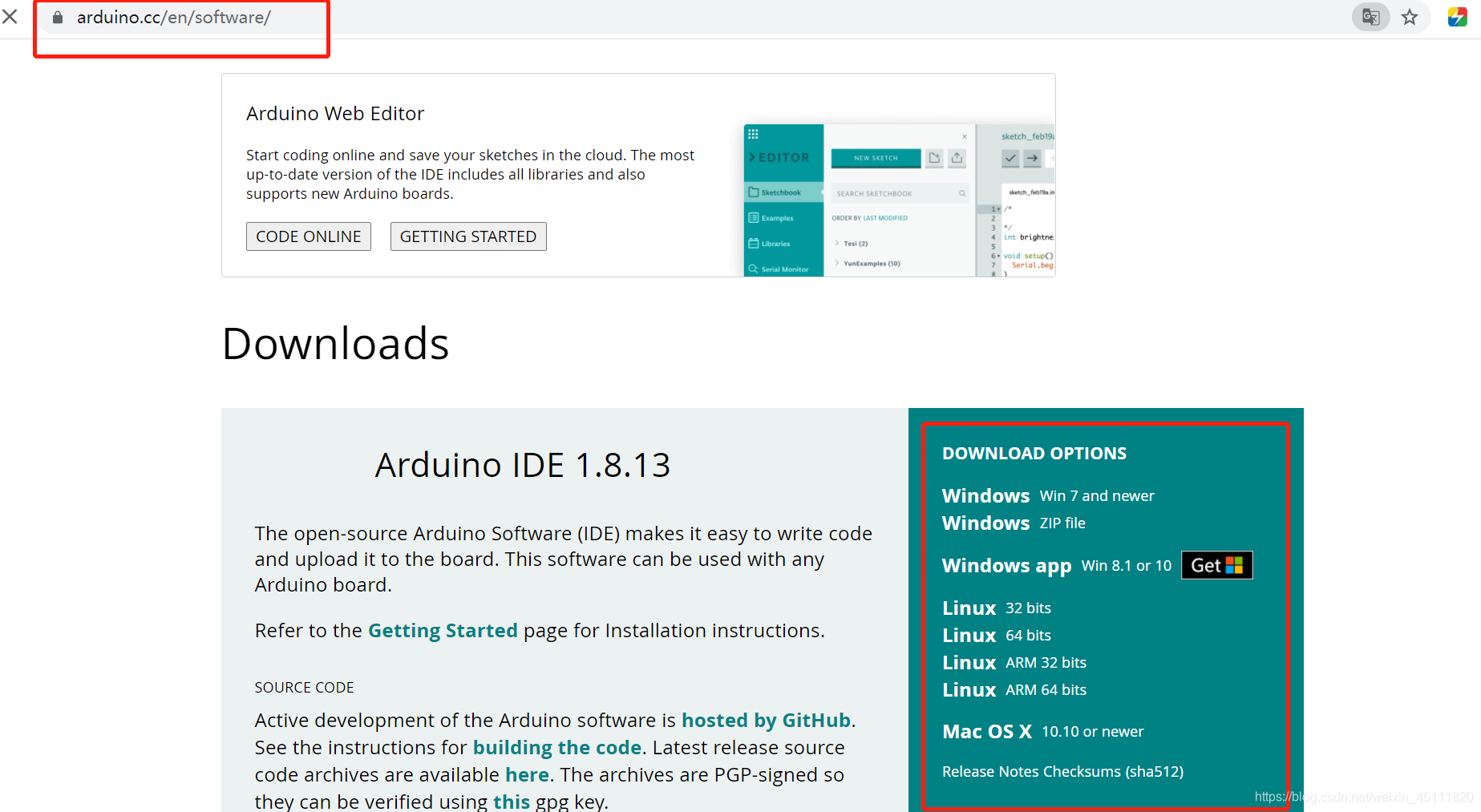Image resolution: width=1481 pixels, height=812 pixels.
Task: Click the Arduino Web Editor title
Action: click(x=335, y=114)
